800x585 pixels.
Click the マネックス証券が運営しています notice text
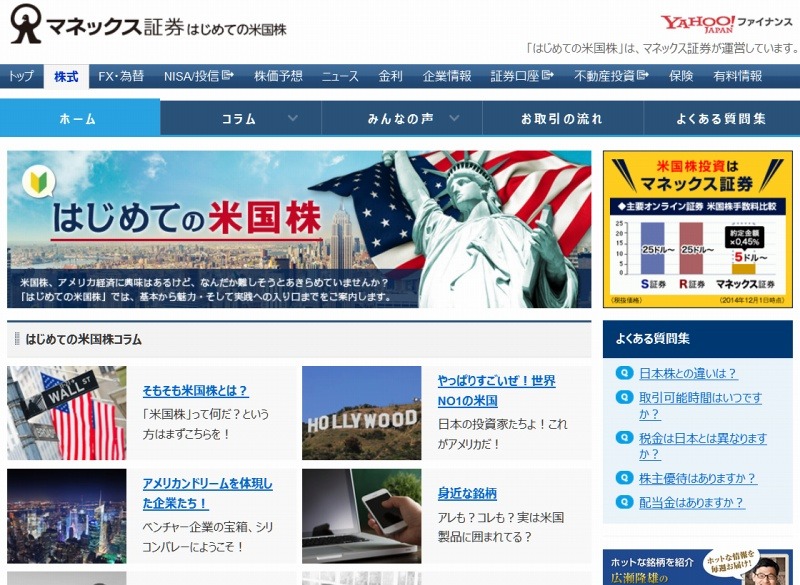coord(663,48)
